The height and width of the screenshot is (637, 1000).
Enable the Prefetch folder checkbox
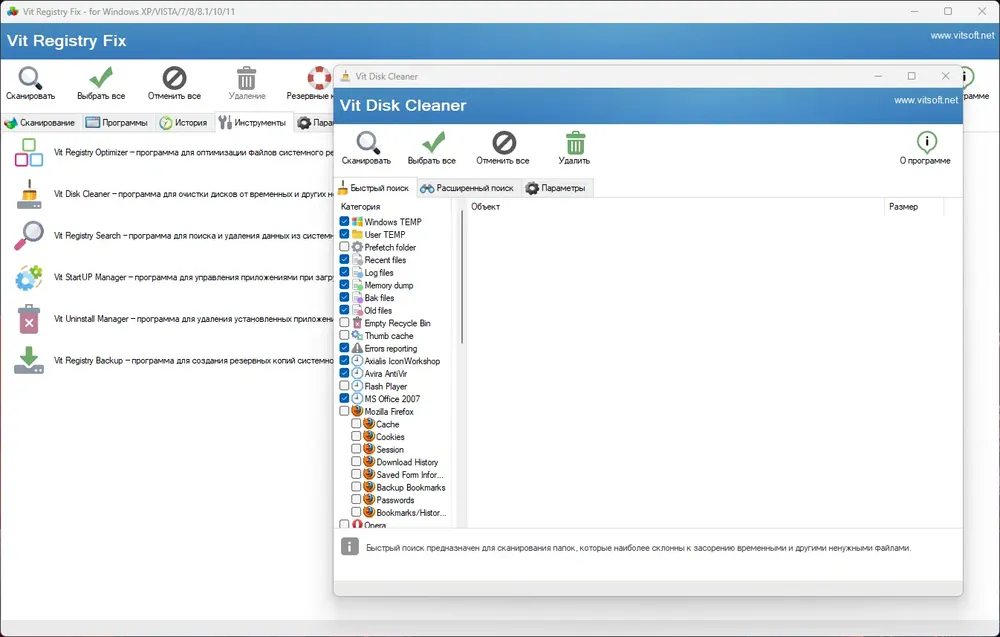click(344, 247)
